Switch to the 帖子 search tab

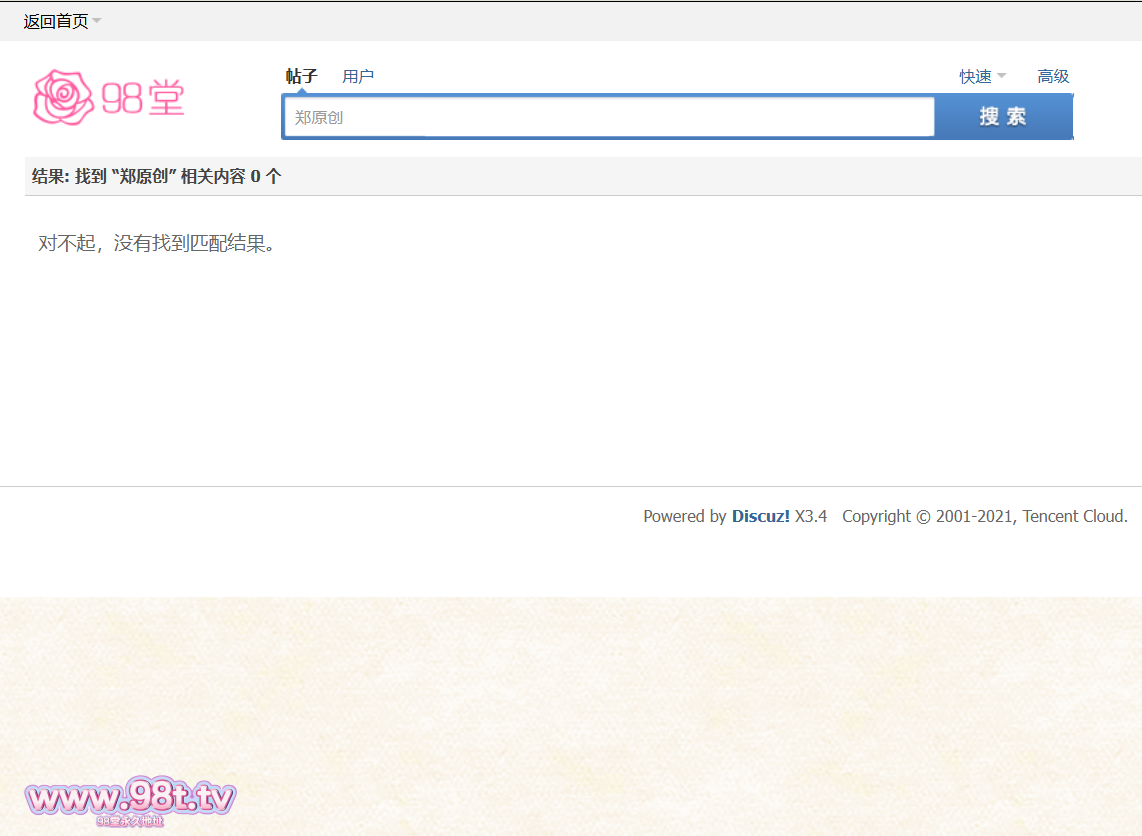tap(301, 76)
